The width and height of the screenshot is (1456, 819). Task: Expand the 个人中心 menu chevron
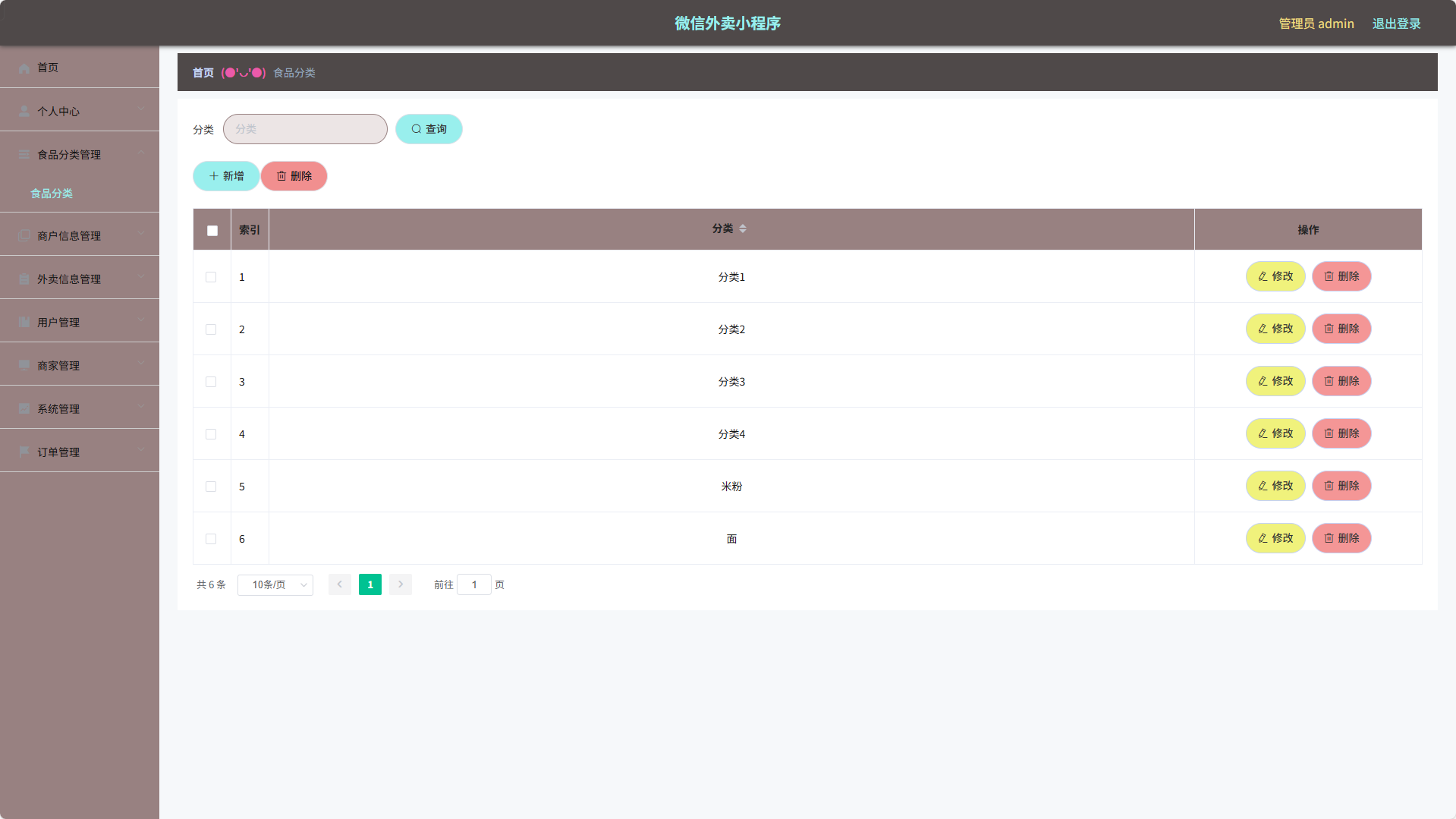[x=141, y=109]
